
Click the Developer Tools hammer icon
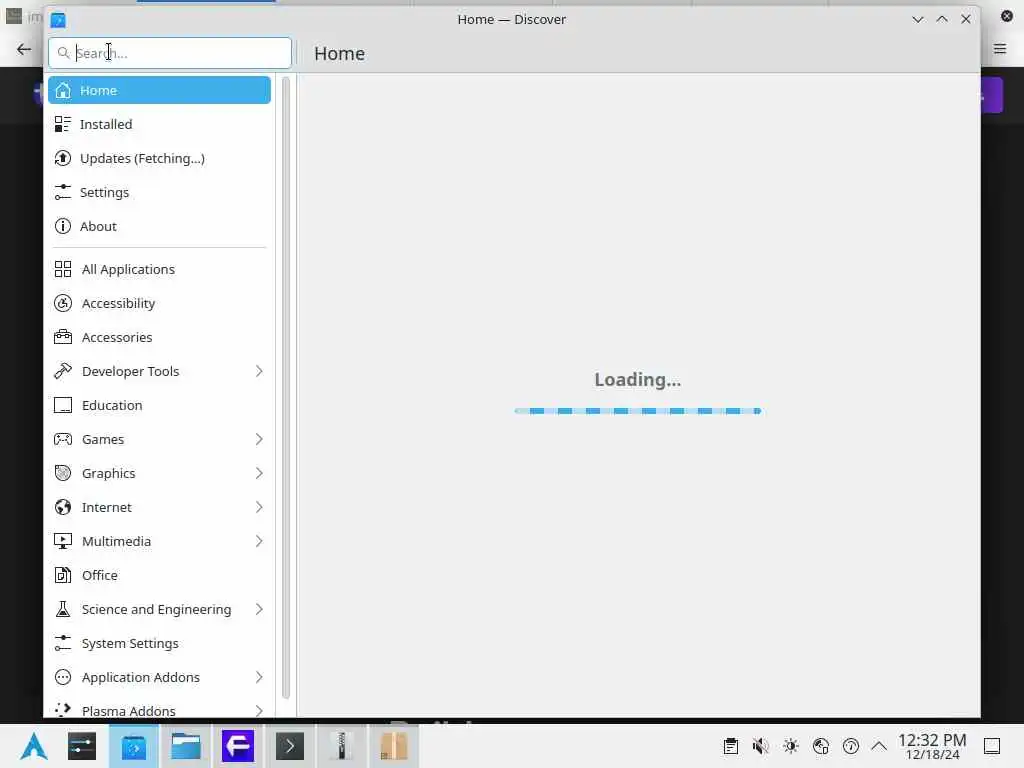pos(63,371)
